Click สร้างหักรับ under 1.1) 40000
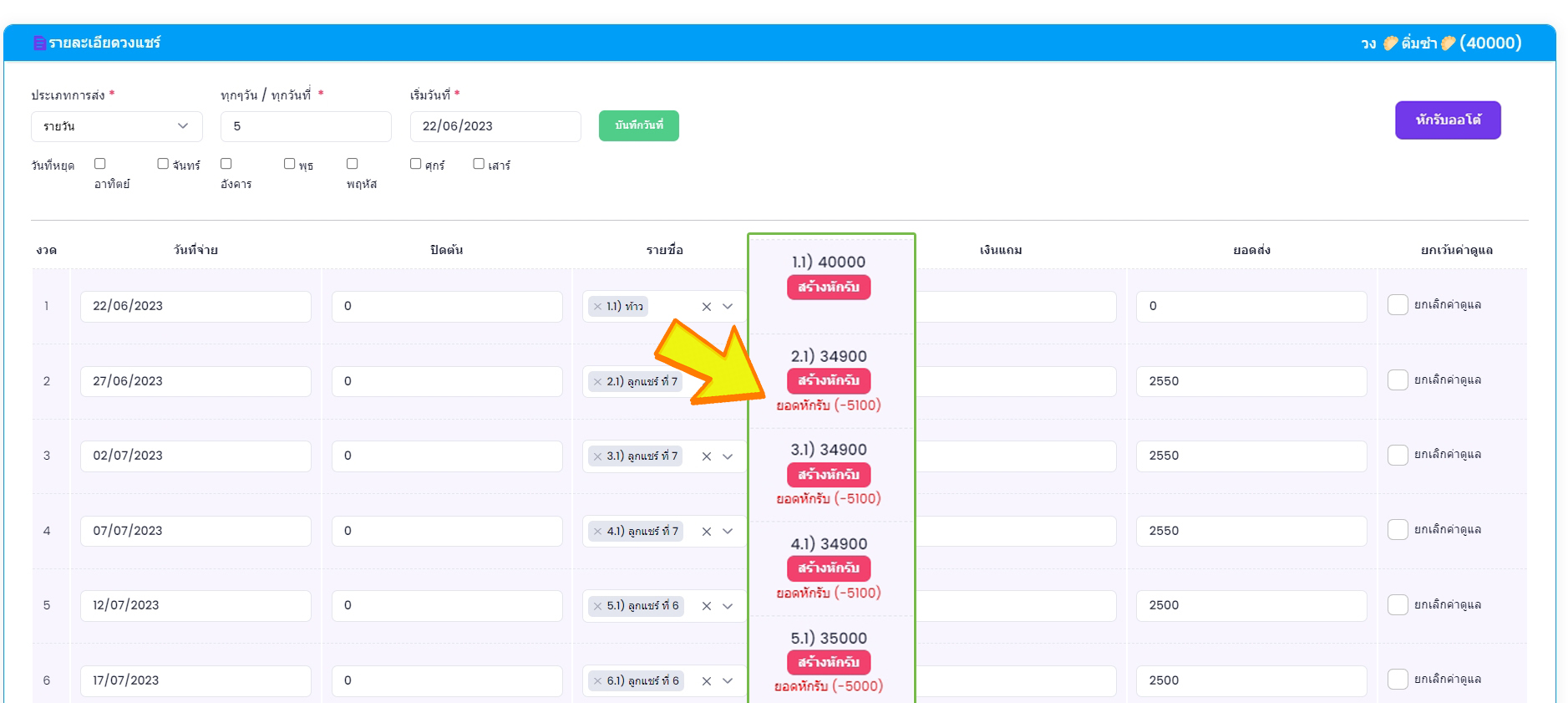The image size is (1568, 703). coord(828,287)
